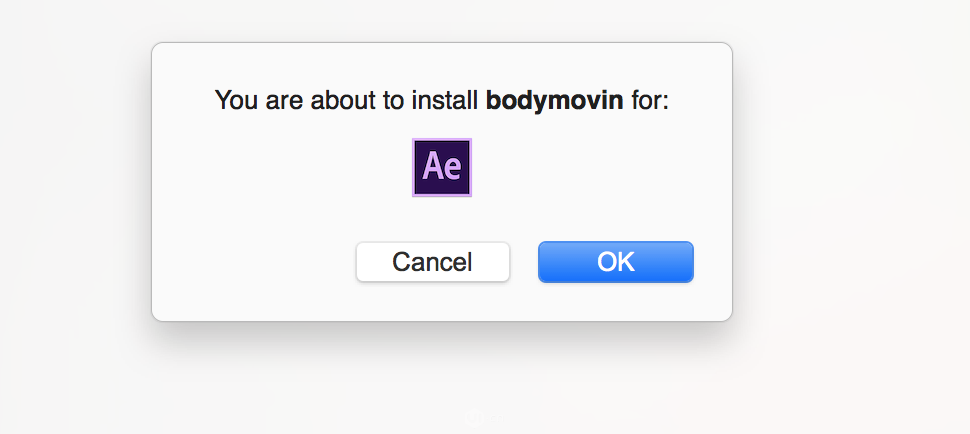Screen dimensions: 970x434
Task: Confirm bodymovin installation with OK
Action: coord(615,262)
